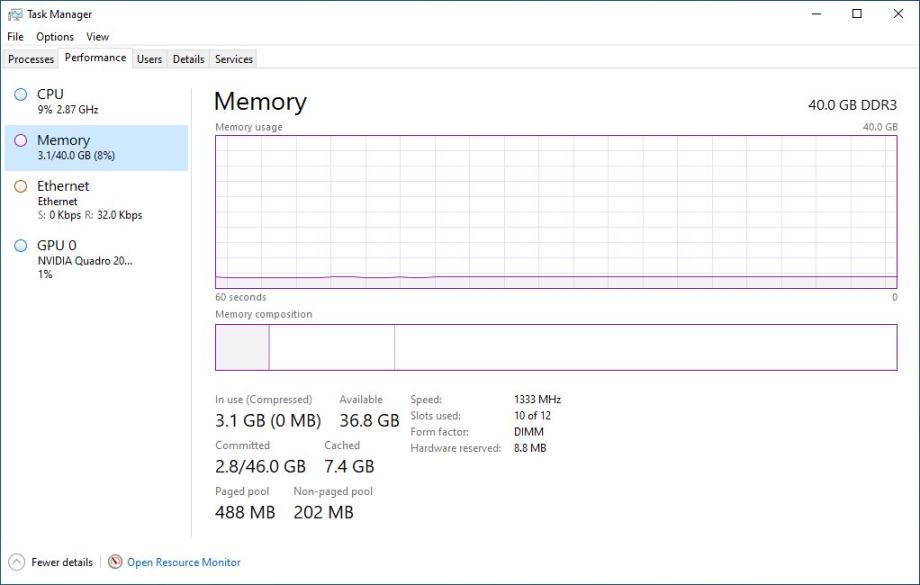Open the File menu

point(15,37)
